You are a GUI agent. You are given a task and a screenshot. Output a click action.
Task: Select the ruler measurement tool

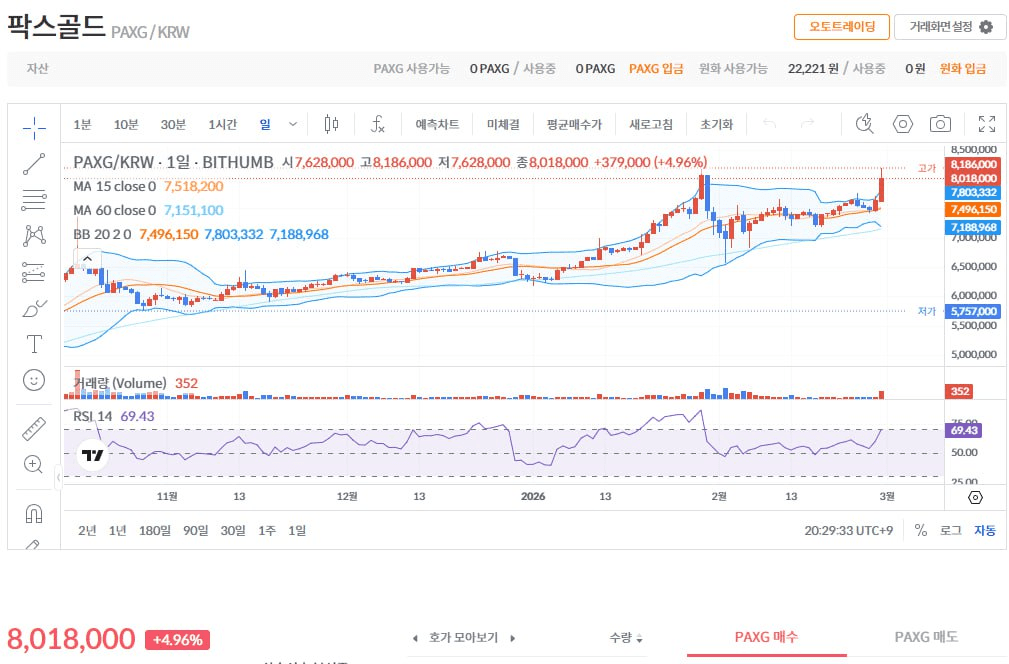click(33, 427)
